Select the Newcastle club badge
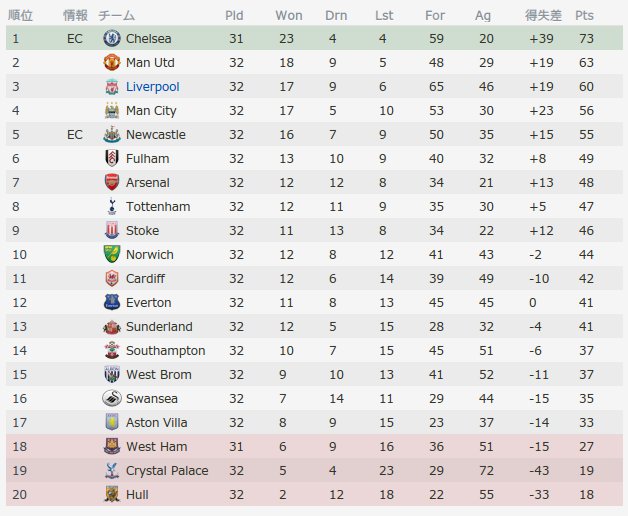Viewport: 628px width, 516px height. [x=112, y=135]
